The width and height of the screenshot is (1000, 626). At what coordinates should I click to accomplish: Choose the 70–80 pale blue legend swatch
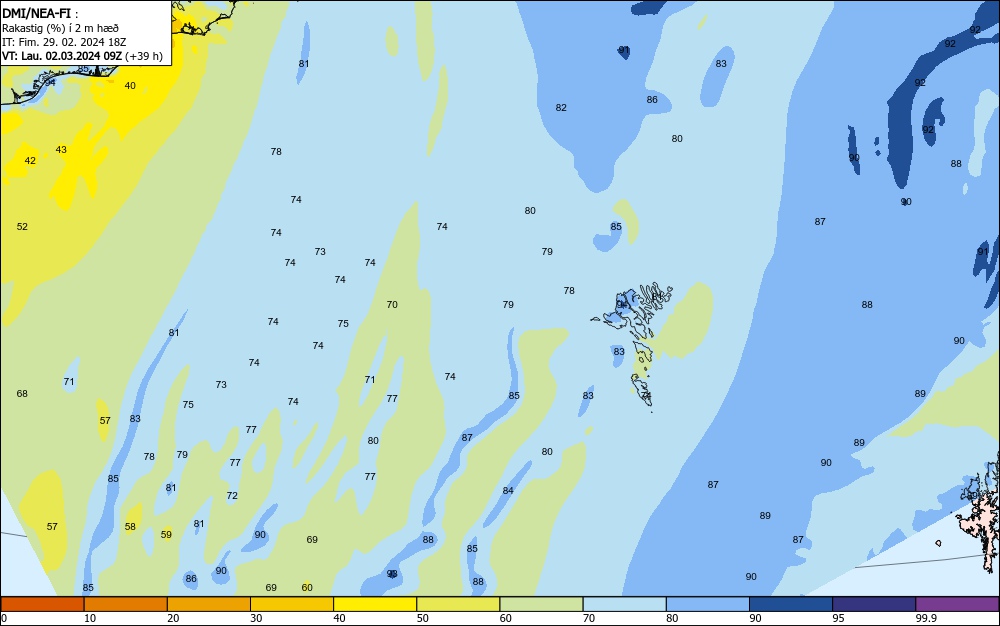tap(624, 604)
